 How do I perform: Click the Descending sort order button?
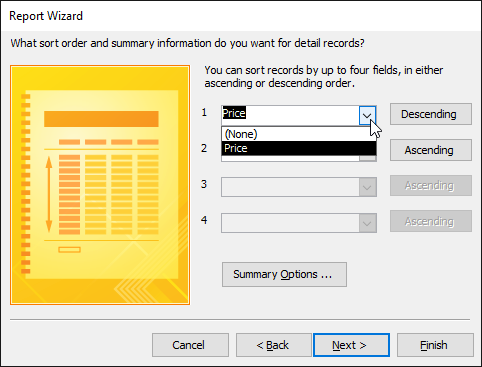point(431,114)
